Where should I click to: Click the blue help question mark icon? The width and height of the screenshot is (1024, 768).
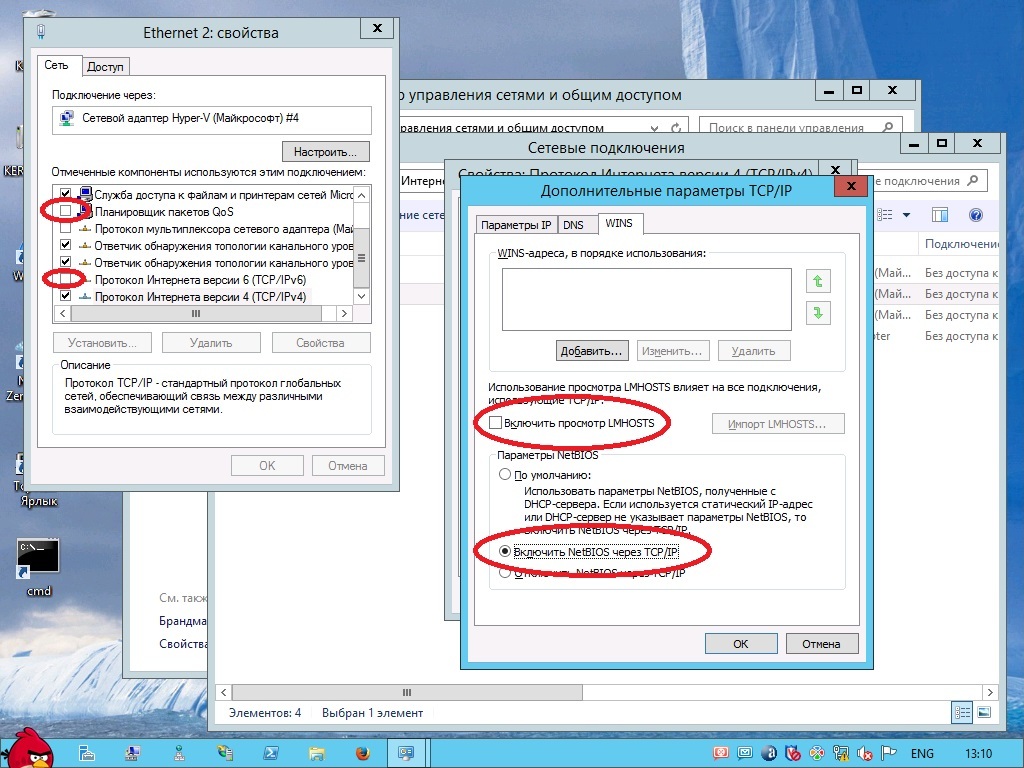tap(975, 215)
